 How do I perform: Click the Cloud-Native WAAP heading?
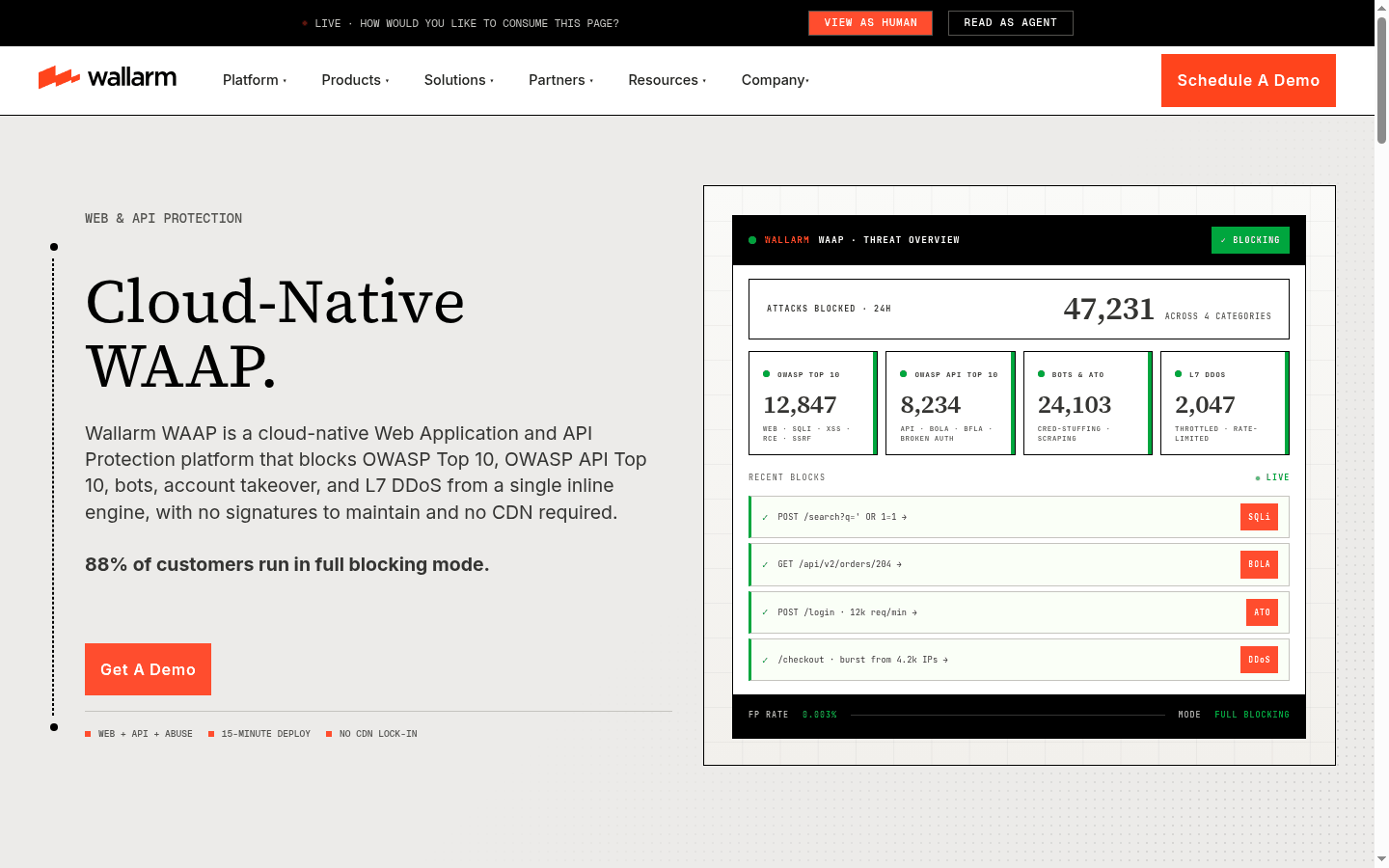click(275, 334)
